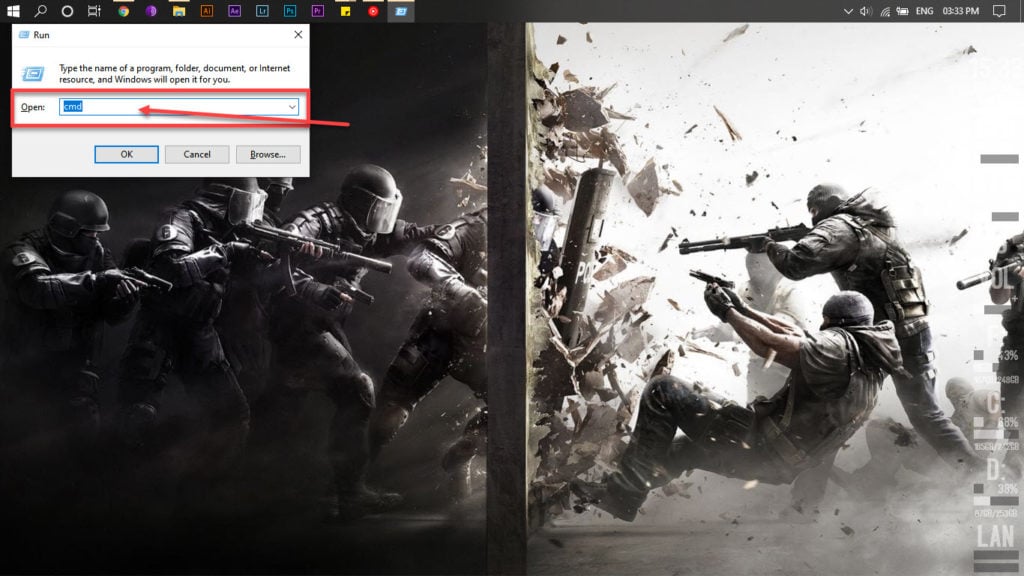1024x576 pixels.
Task: Show hidden system tray icons
Action: click(x=848, y=11)
